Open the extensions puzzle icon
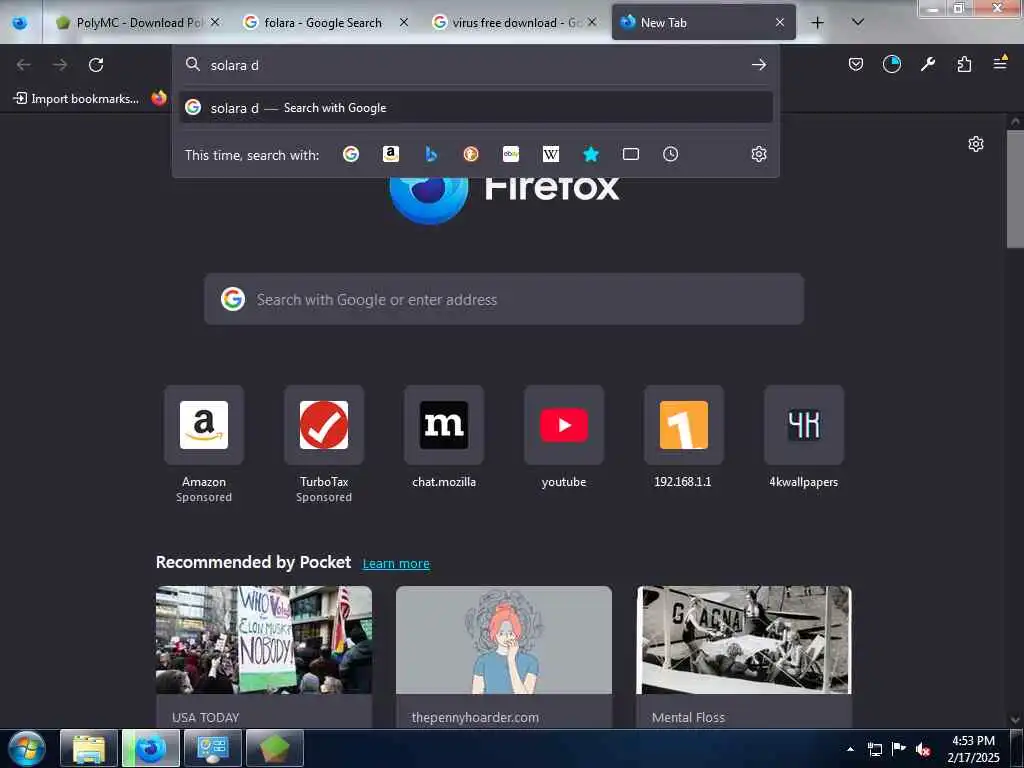1024x768 pixels. [964, 64]
